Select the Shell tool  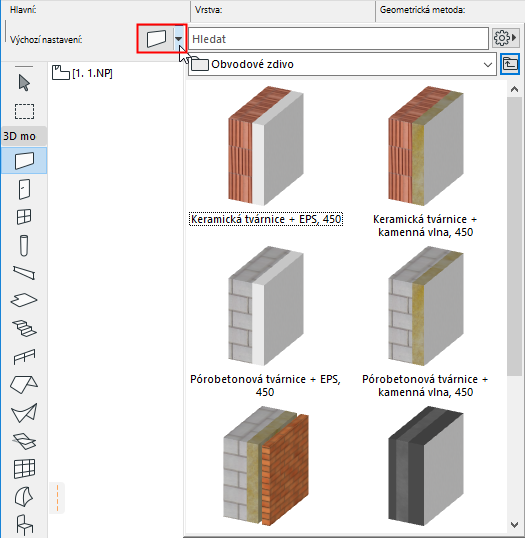(24, 413)
